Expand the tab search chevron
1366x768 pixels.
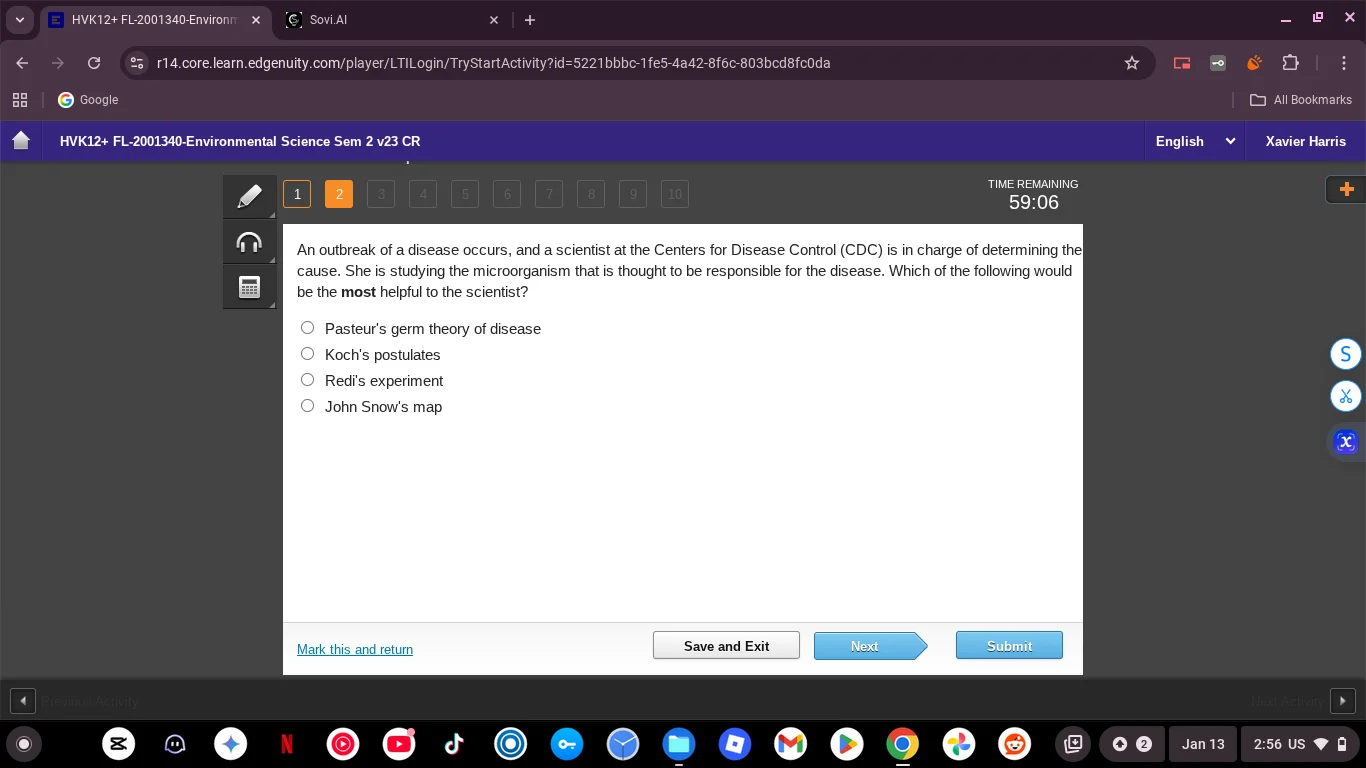pos(20,20)
